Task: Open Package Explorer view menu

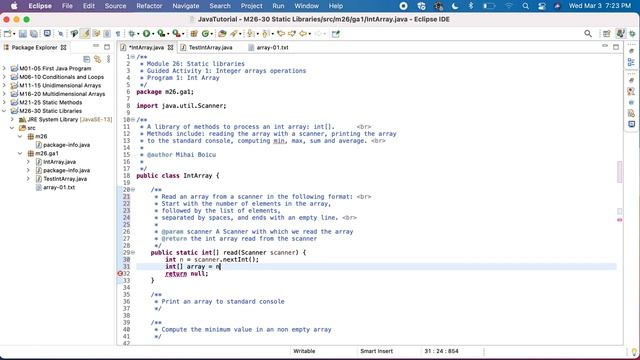Action: pyautogui.click(x=109, y=59)
